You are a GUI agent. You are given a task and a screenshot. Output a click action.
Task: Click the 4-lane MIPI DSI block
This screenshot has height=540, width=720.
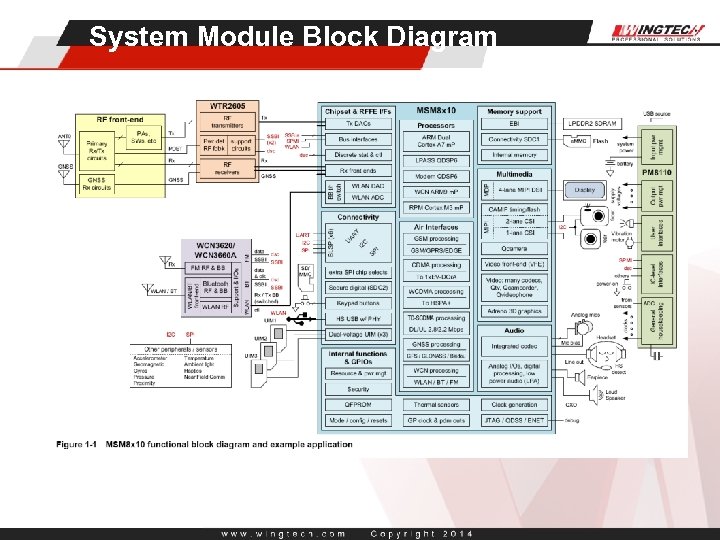[x=520, y=190]
